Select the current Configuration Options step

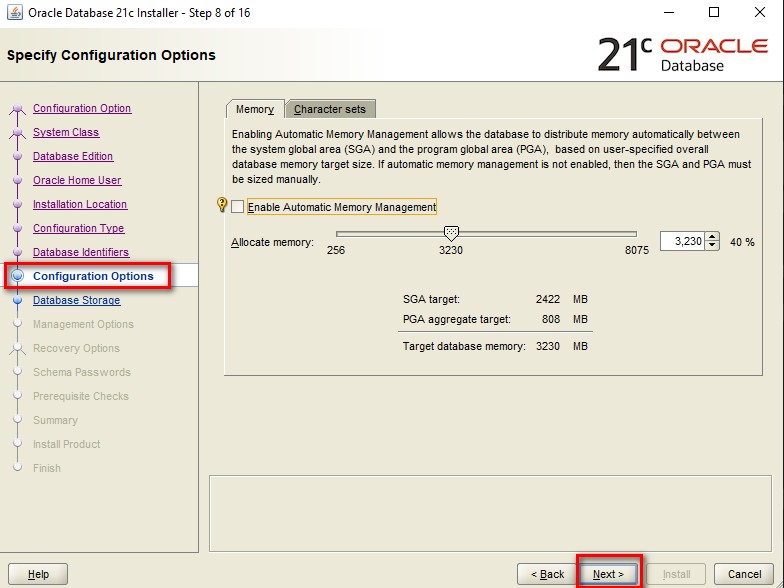pyautogui.click(x=93, y=276)
